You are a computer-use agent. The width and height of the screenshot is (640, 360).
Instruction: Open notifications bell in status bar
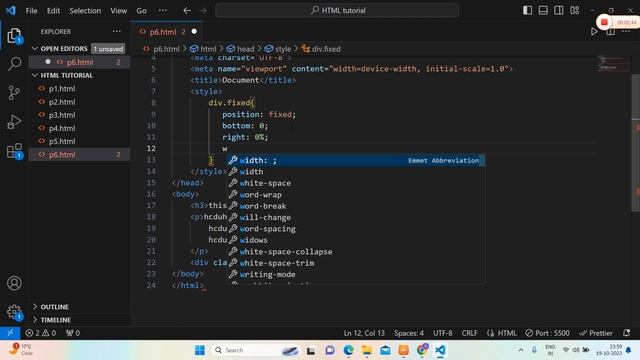(x=627, y=333)
